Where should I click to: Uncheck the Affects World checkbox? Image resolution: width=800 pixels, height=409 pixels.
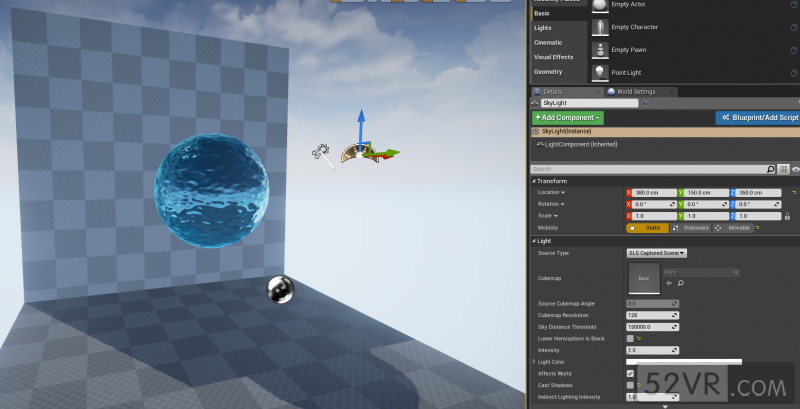tap(630, 373)
